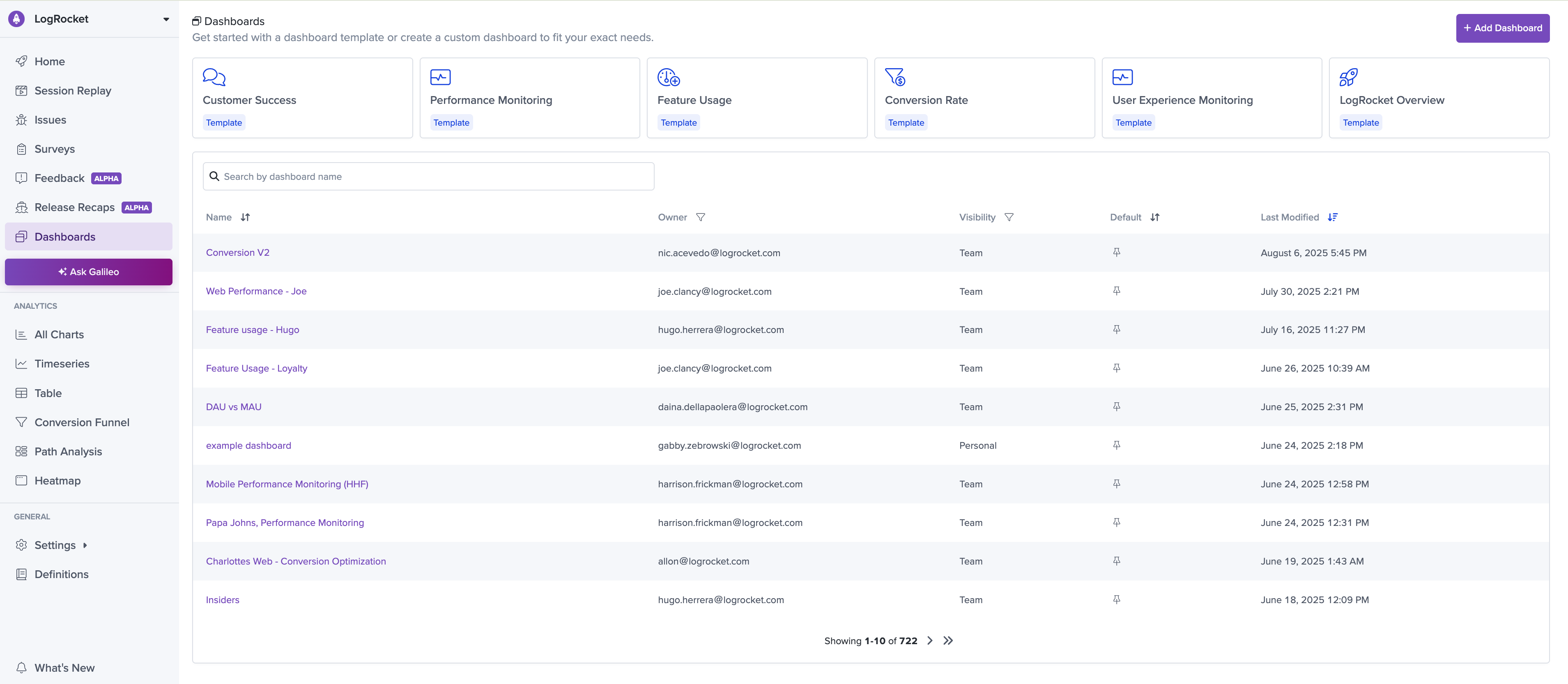Click the Performance Monitoring template icon
1568x684 pixels.
point(440,77)
